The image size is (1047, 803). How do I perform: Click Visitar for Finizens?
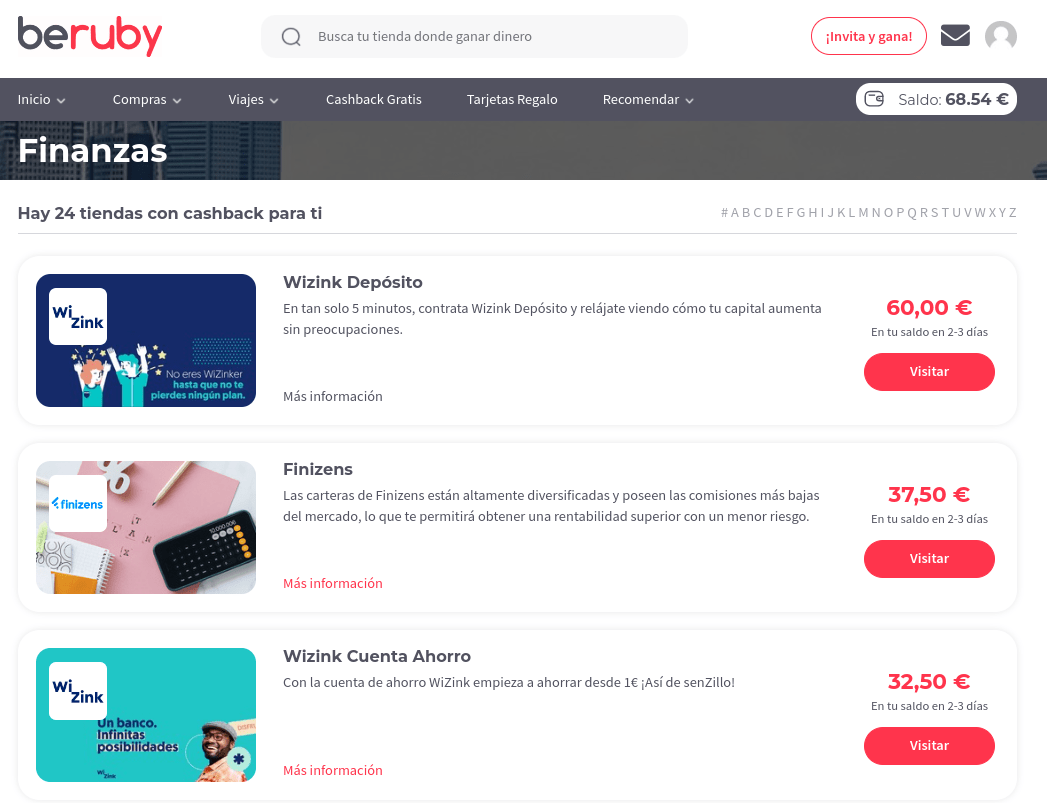pyautogui.click(x=929, y=559)
